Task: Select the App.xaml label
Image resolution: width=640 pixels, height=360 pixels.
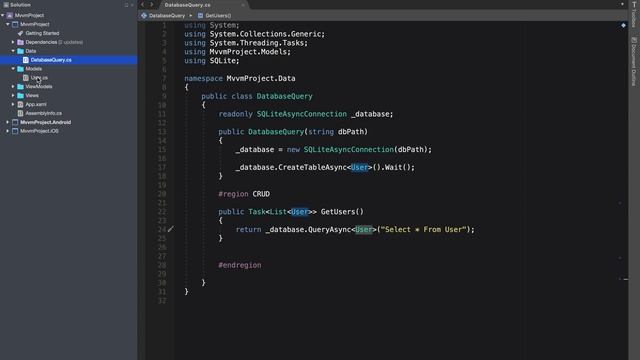Action: 36,104
